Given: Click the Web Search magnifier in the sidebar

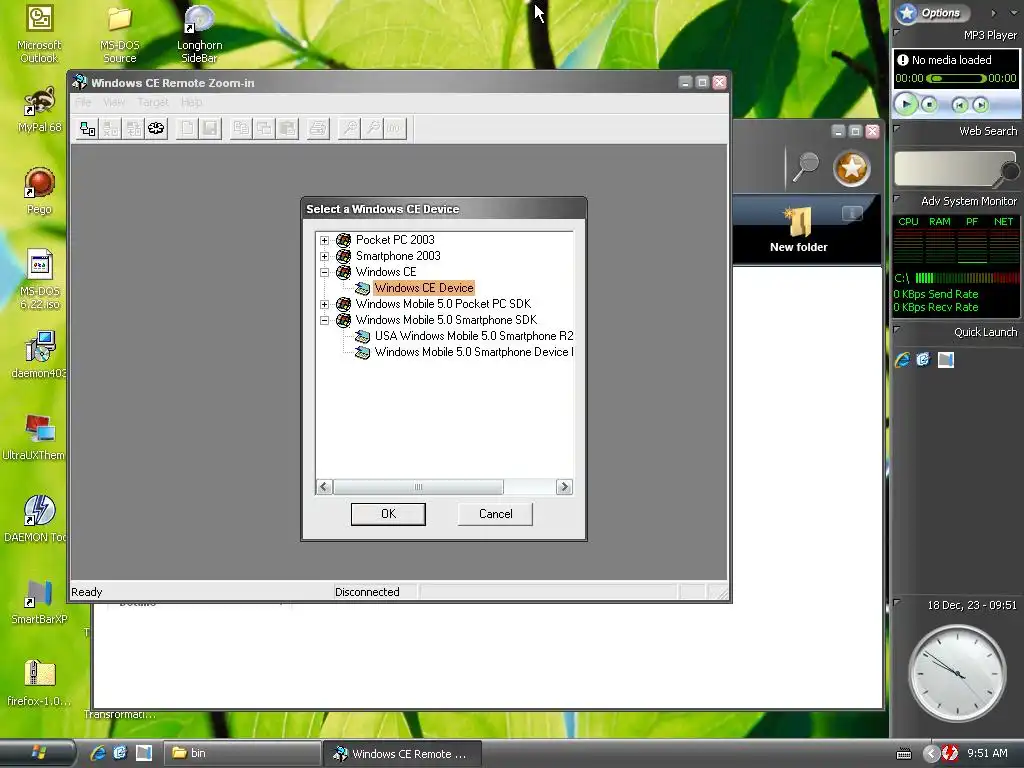Looking at the screenshot, I should tap(1009, 173).
